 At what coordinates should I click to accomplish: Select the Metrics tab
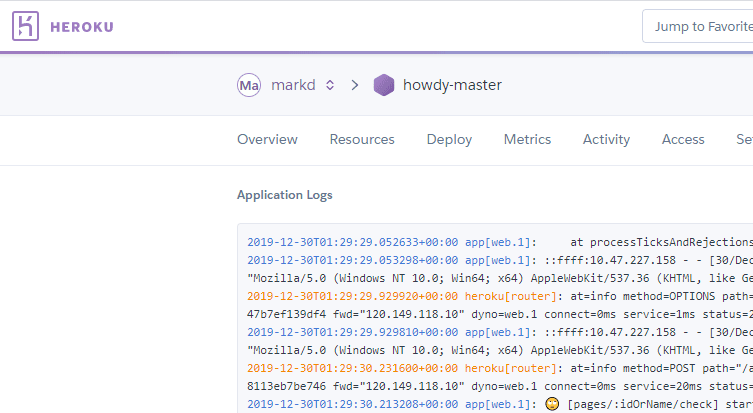(x=527, y=140)
